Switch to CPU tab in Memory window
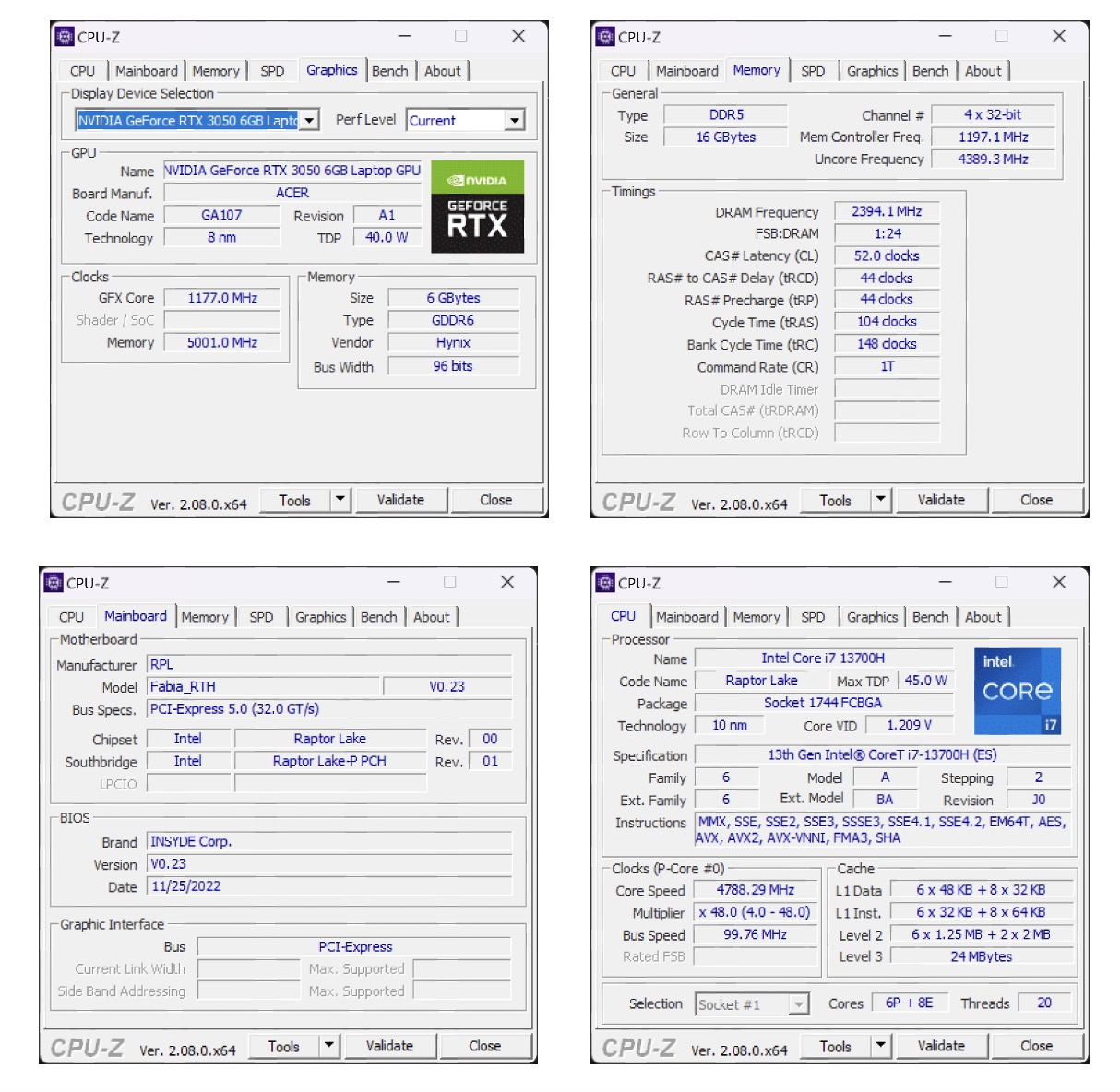This screenshot has width=1120, height=1092. 623,71
